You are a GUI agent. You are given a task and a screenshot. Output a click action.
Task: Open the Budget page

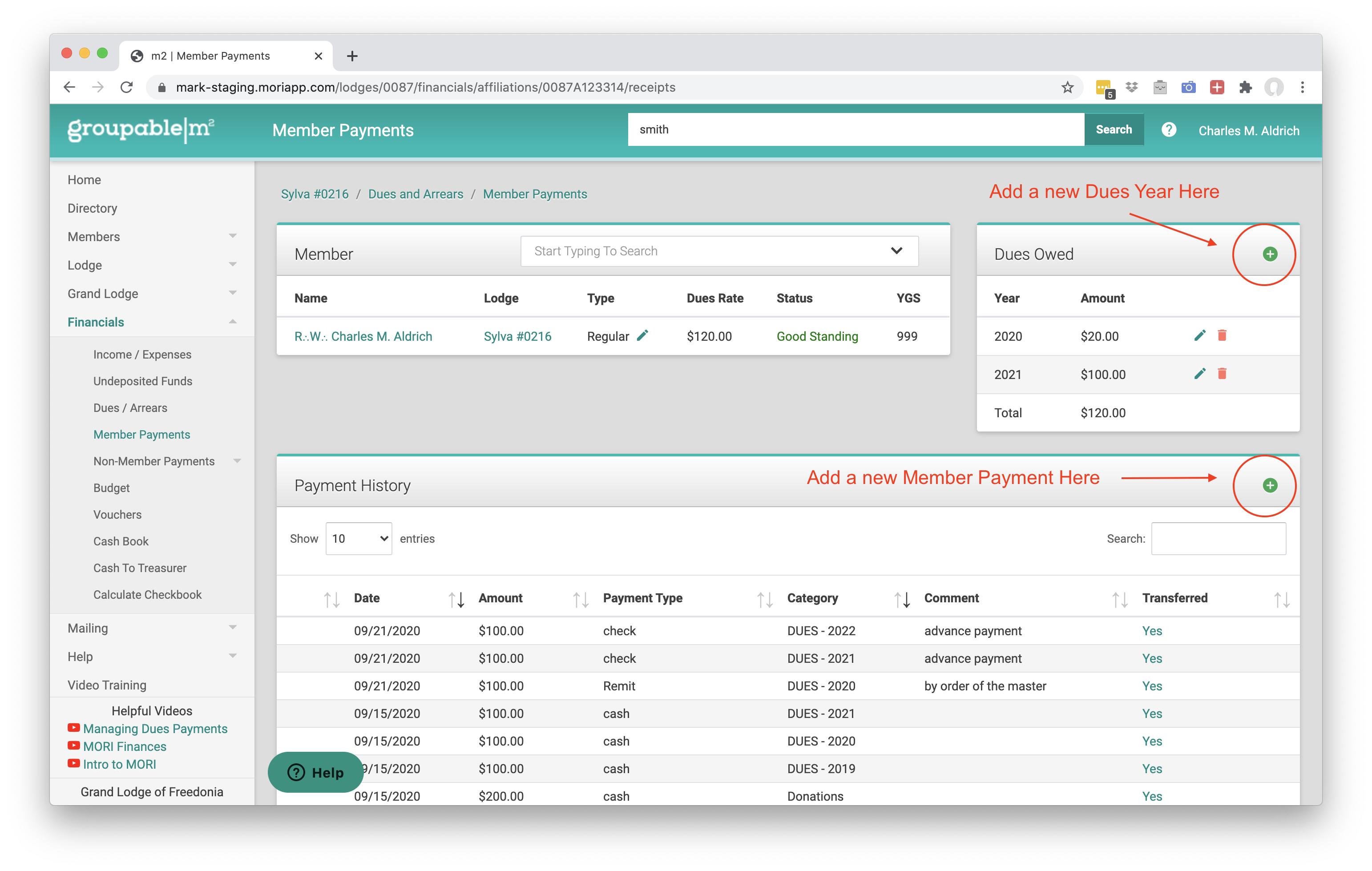coord(112,488)
